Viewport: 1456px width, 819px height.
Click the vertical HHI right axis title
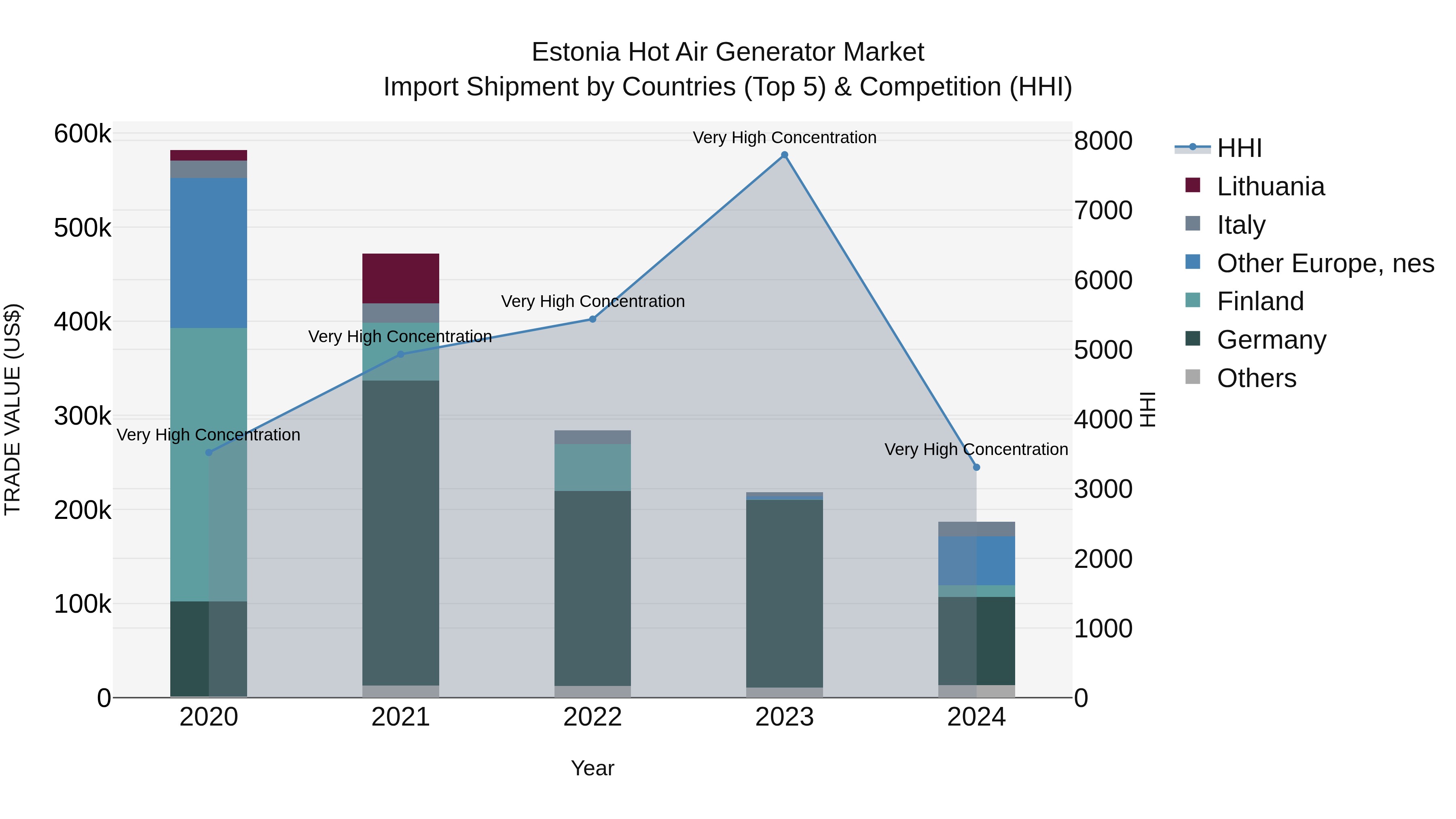click(x=1148, y=409)
